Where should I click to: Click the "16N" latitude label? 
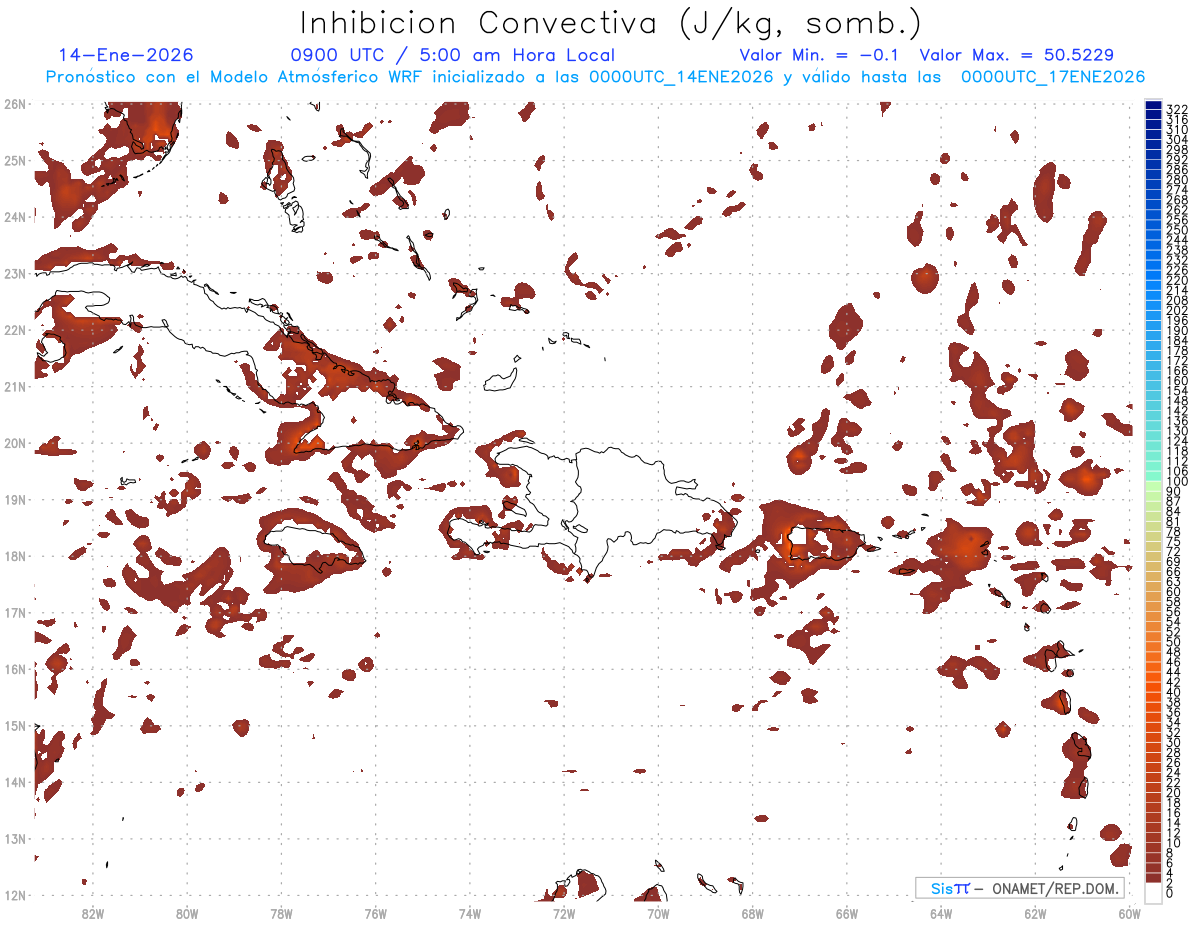14,669
